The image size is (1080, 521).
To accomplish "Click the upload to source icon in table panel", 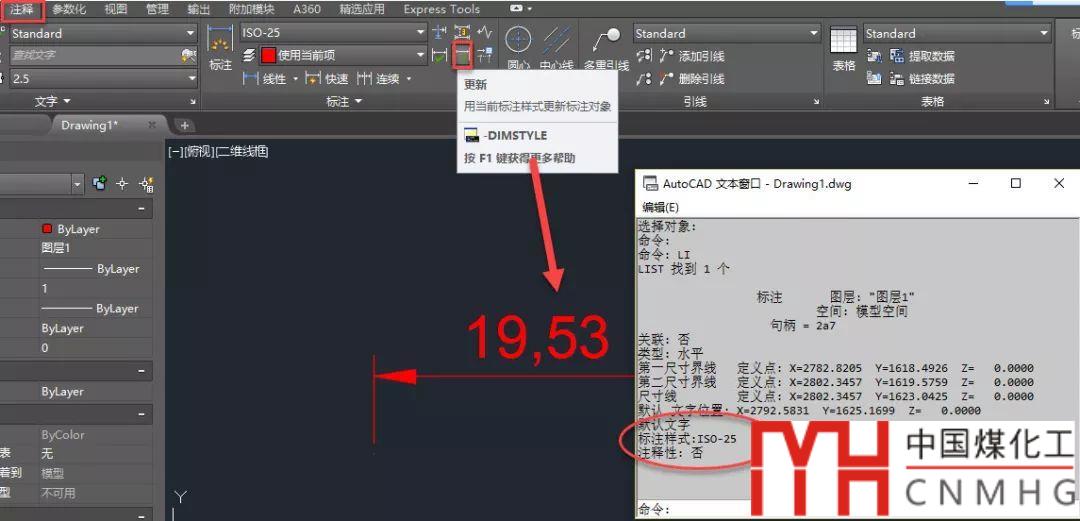I will coord(874,79).
